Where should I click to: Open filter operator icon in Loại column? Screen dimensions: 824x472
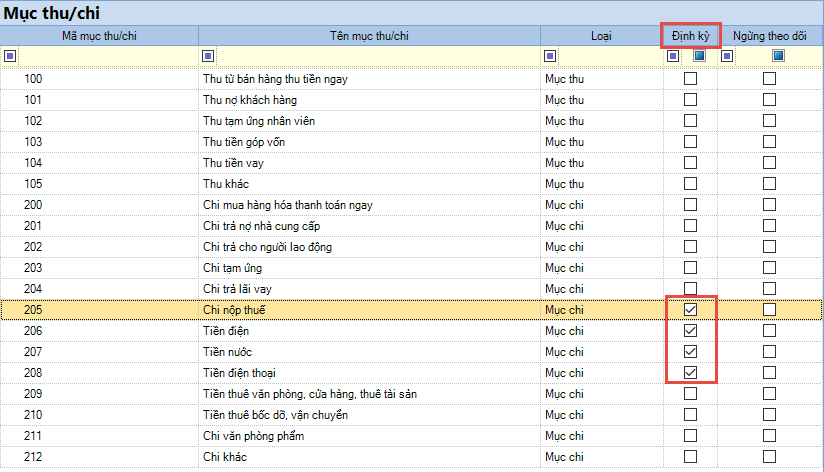click(550, 56)
